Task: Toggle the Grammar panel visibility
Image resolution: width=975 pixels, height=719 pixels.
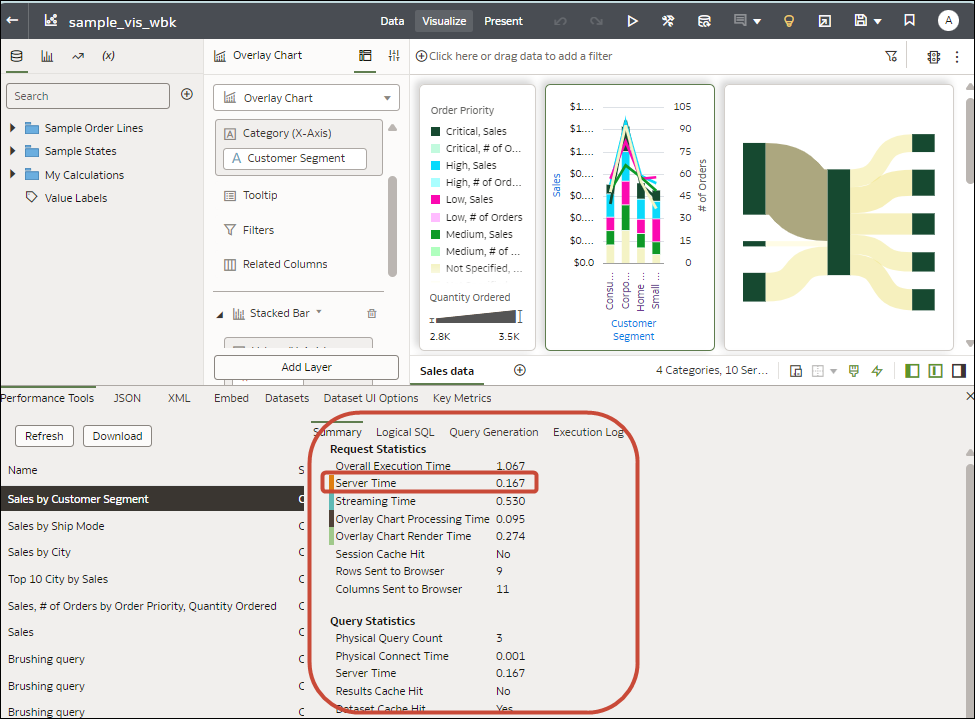Action: tap(935, 371)
